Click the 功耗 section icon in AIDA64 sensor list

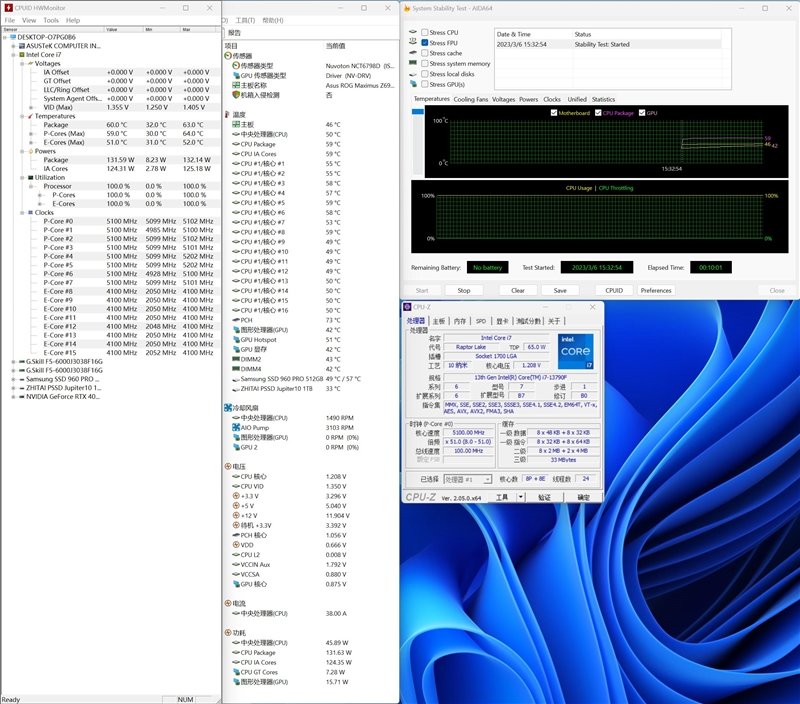228,633
